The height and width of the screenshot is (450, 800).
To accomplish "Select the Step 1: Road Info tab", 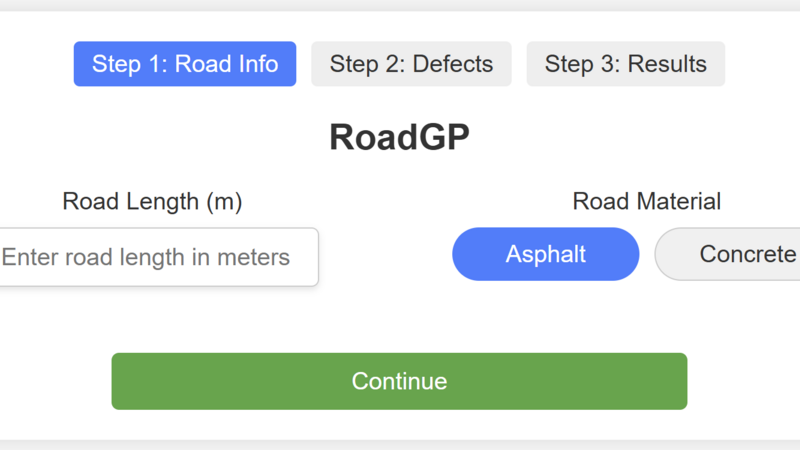I will pyautogui.click(x=185, y=64).
